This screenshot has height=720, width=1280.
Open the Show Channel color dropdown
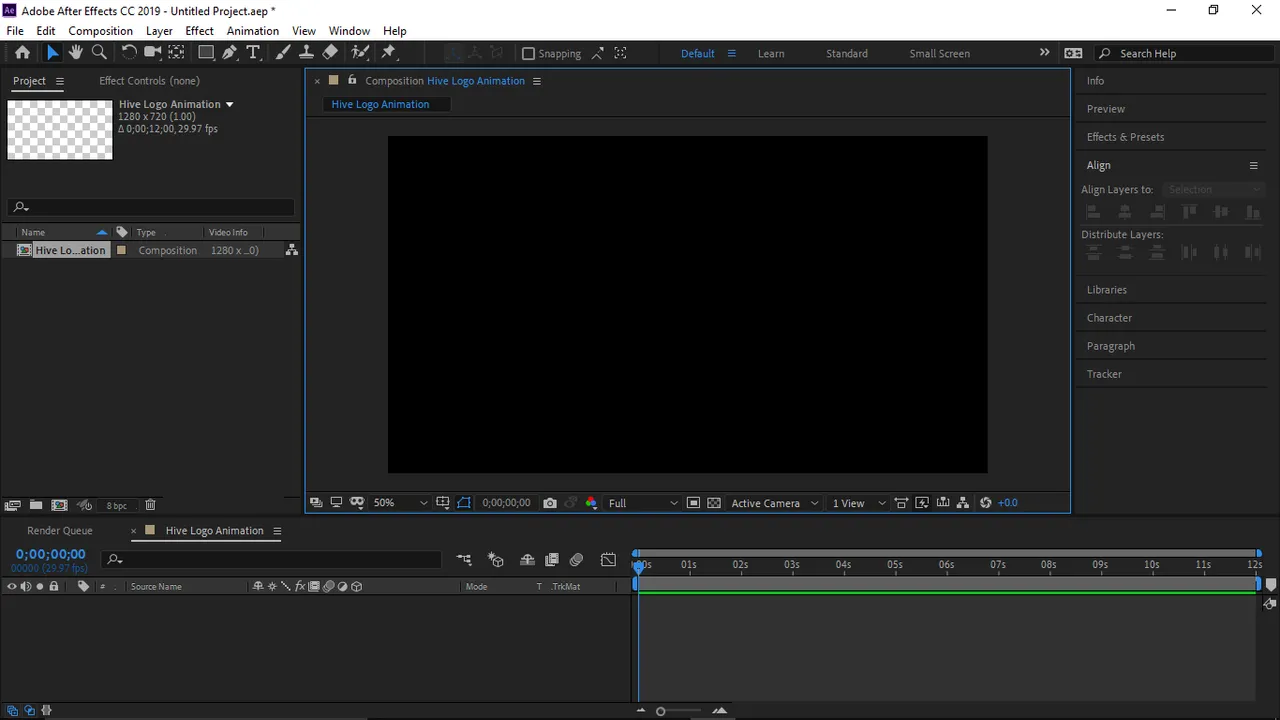591,503
